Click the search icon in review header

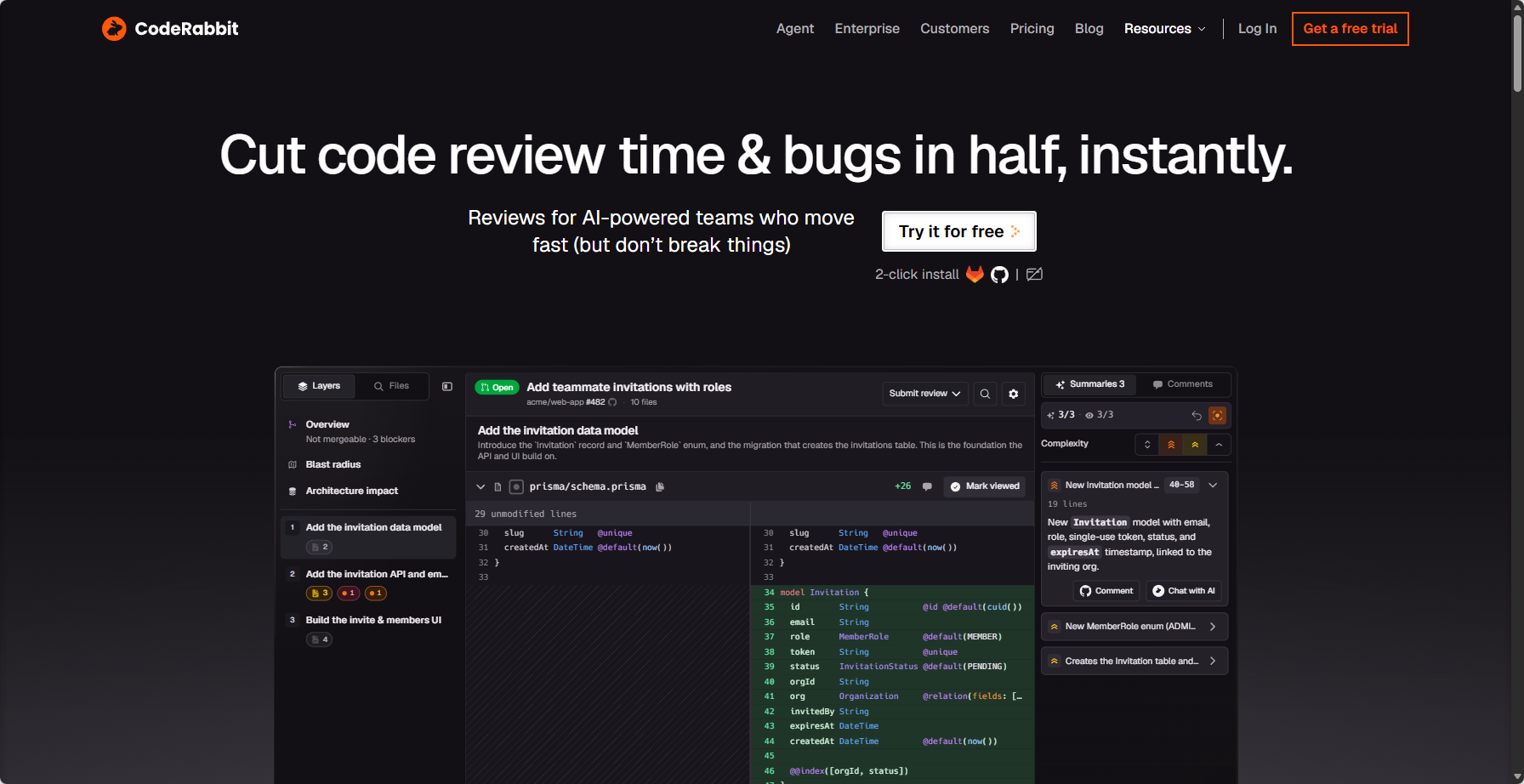point(985,394)
